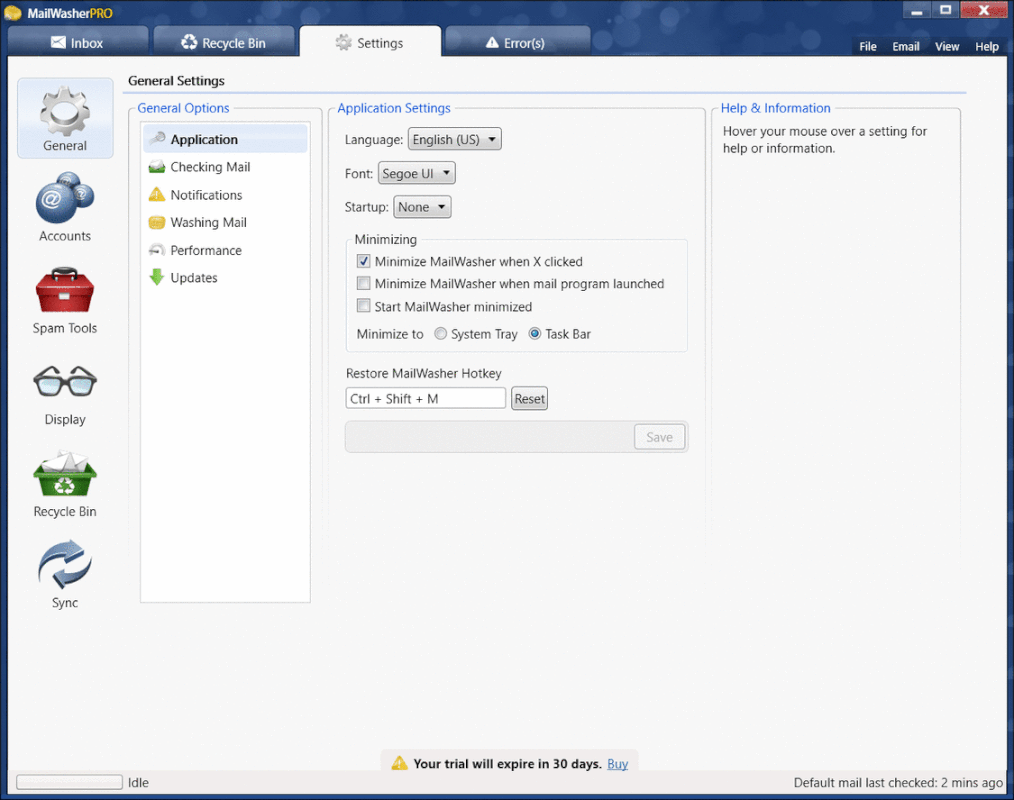Maximize the MailWasher window
The width and height of the screenshot is (1014, 800).
[x=945, y=10]
